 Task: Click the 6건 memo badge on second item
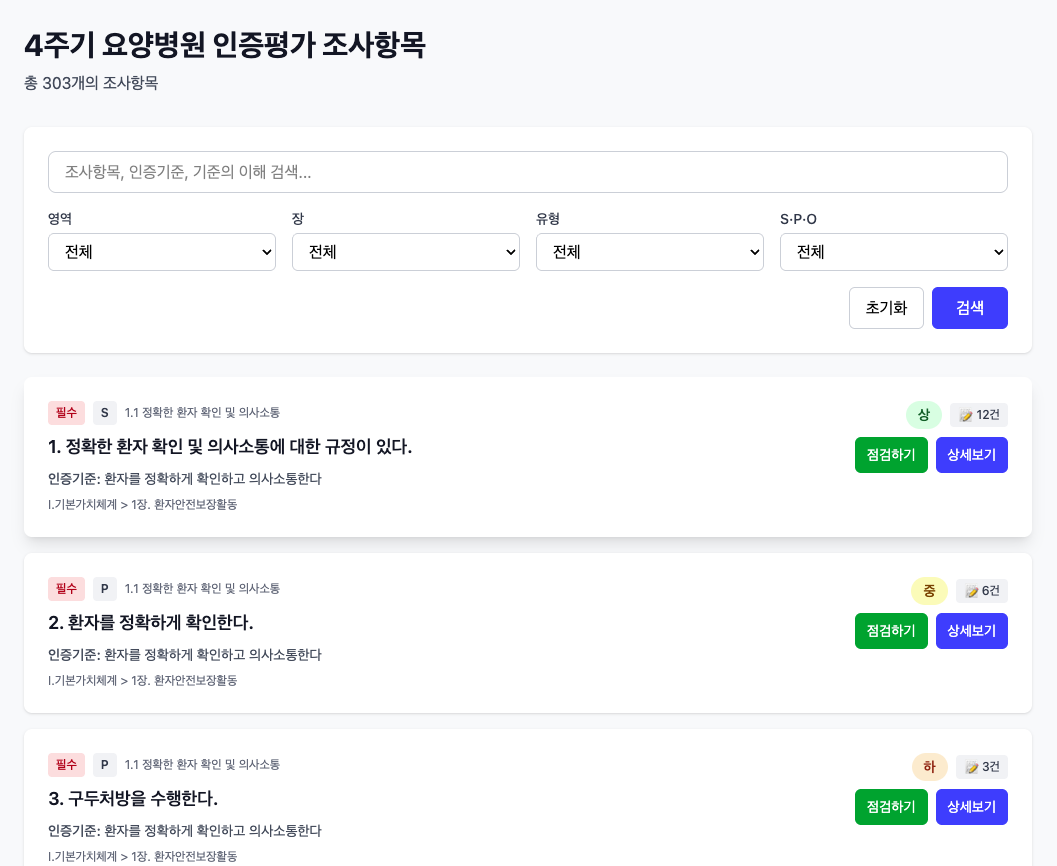(x=981, y=591)
